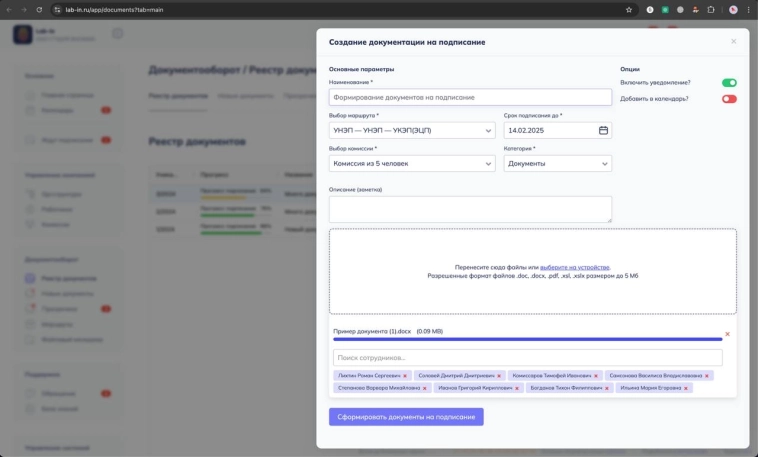This screenshot has width=758, height=457.
Task: Open the Выбор комиссии dropdown
Action: 412,163
